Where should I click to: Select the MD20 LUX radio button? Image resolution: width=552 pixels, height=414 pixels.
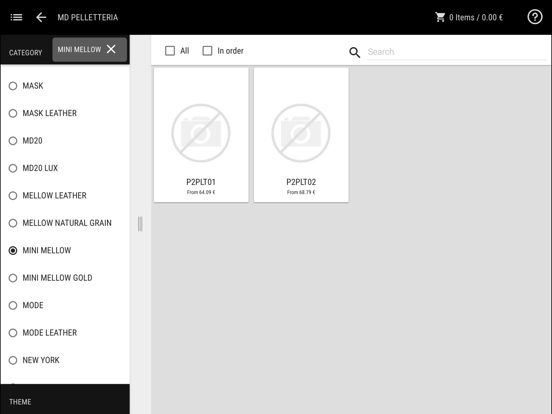click(x=13, y=168)
